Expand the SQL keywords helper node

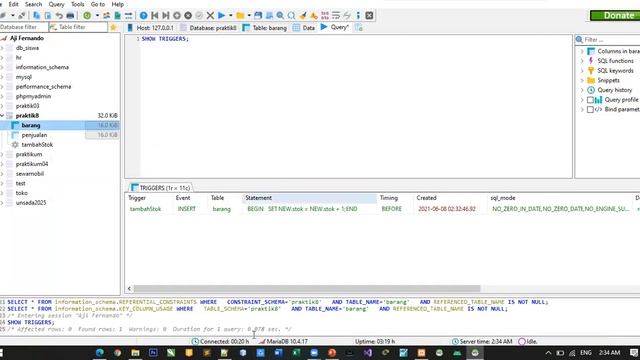tap(582, 71)
